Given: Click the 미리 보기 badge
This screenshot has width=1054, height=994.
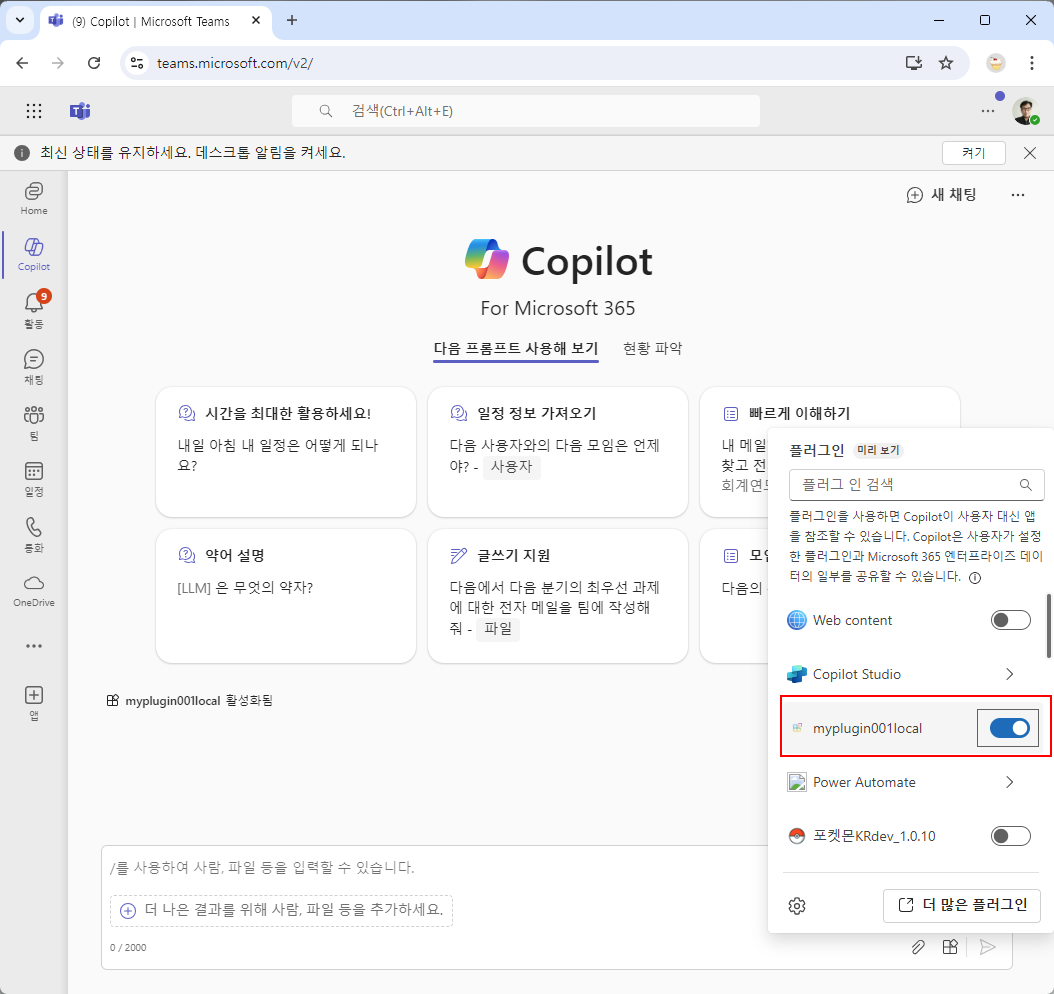Looking at the screenshot, I should click(x=878, y=450).
